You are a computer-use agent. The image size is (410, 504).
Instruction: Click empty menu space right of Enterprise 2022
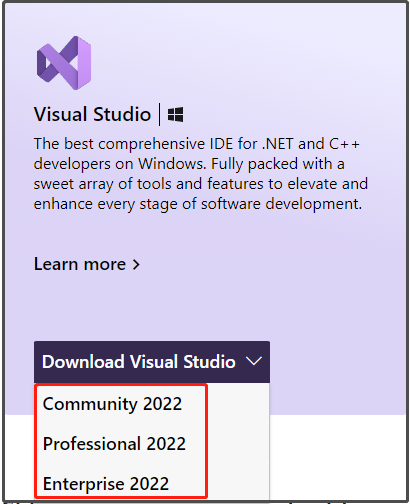point(238,484)
